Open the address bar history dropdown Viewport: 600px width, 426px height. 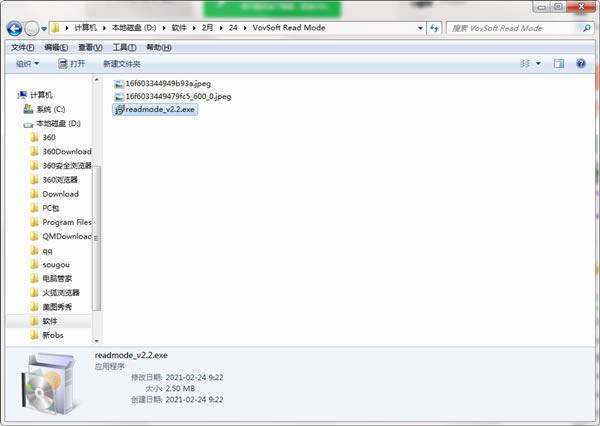pyautogui.click(x=420, y=28)
